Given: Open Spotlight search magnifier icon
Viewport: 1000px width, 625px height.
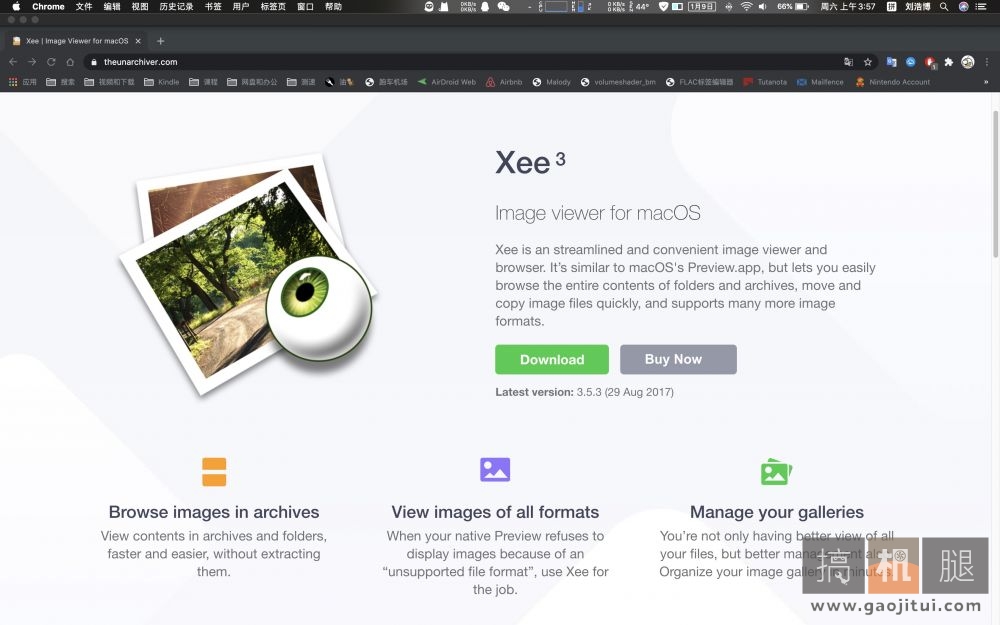Looking at the screenshot, I should tap(944, 6).
